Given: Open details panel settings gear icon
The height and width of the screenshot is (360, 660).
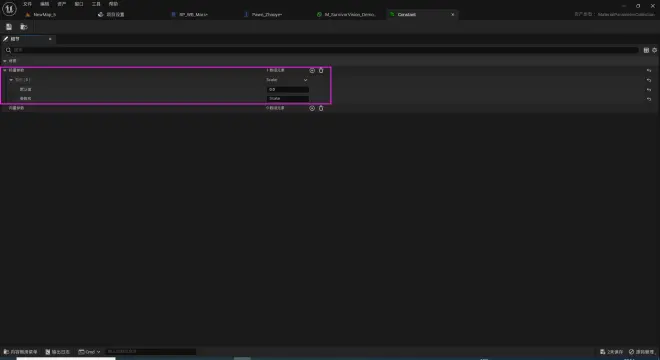Looking at the screenshot, I should [655, 50].
